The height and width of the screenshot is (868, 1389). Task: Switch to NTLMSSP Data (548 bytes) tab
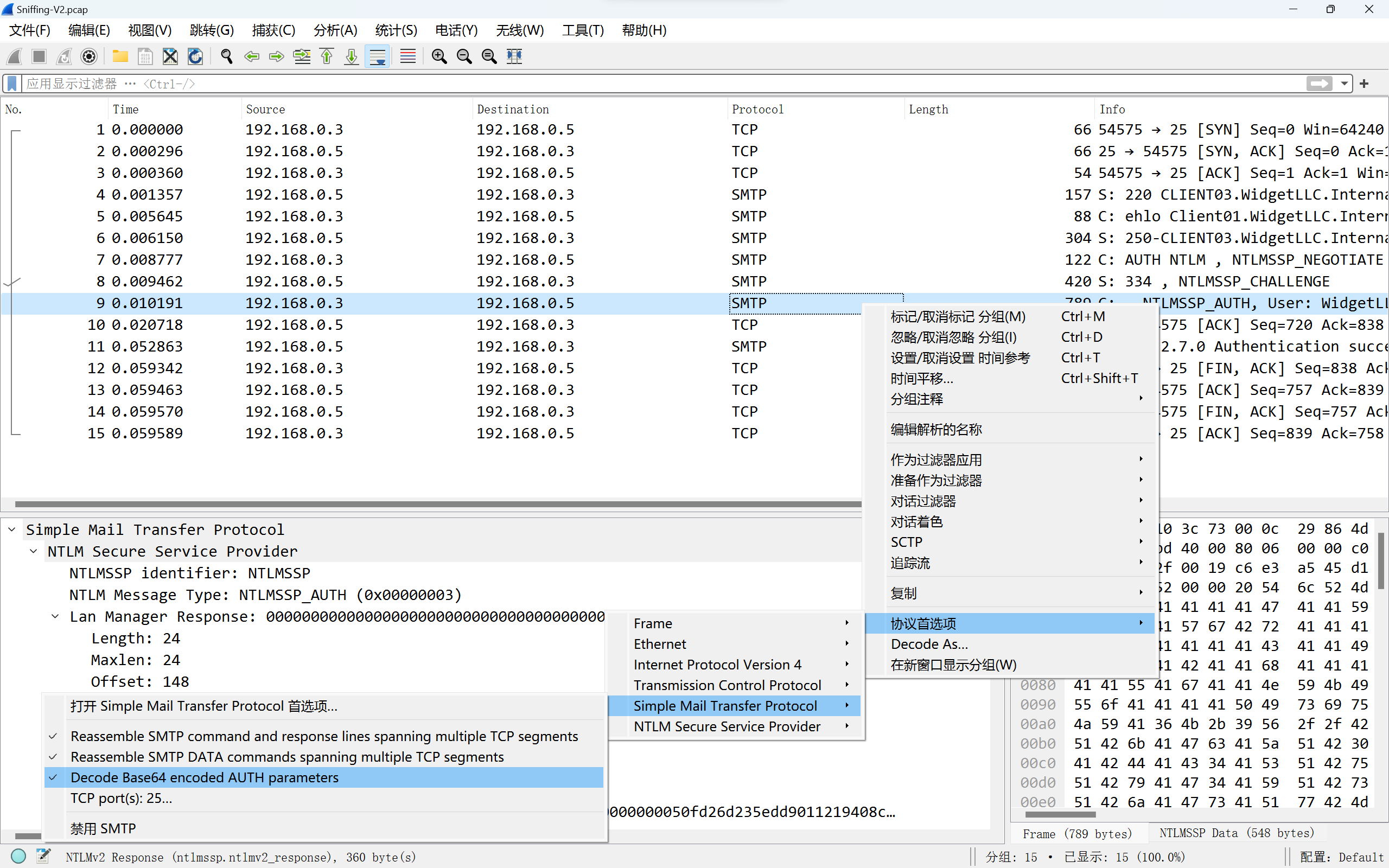tap(1237, 833)
